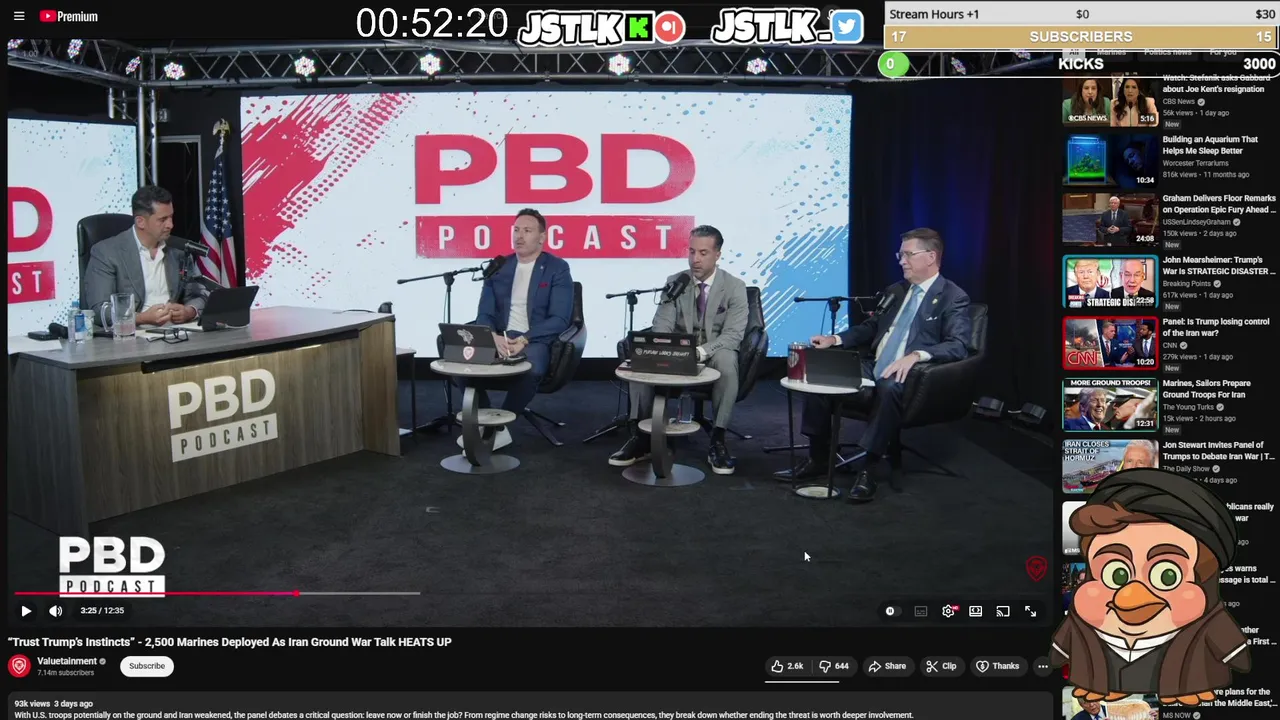Open Valuetainment channel name link
The width and height of the screenshot is (1280, 720).
click(67, 661)
